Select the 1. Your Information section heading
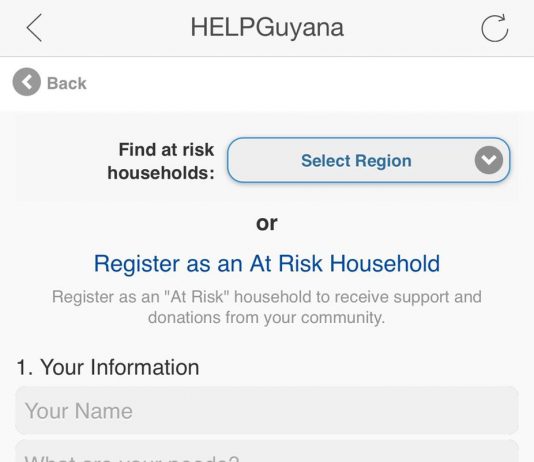Screen dimensions: 534x462 click(108, 367)
